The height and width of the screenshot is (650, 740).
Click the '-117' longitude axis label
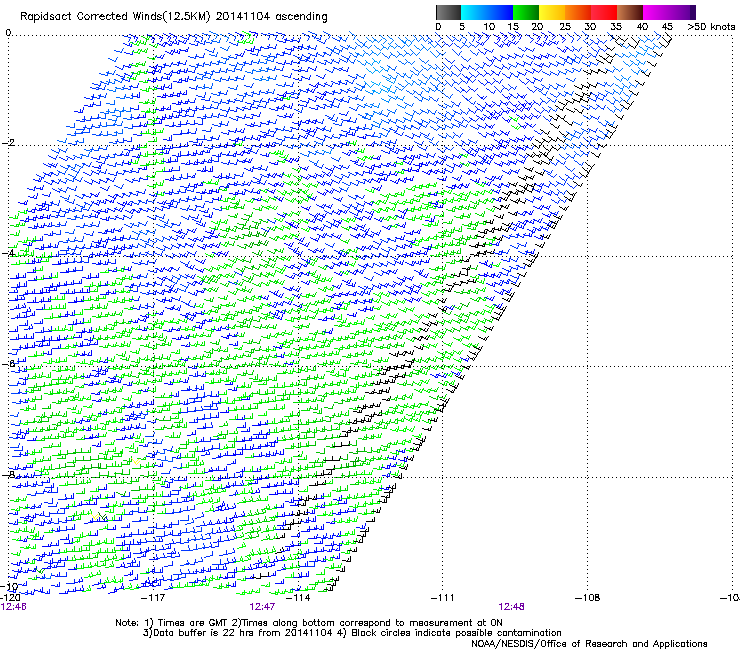coord(153,598)
